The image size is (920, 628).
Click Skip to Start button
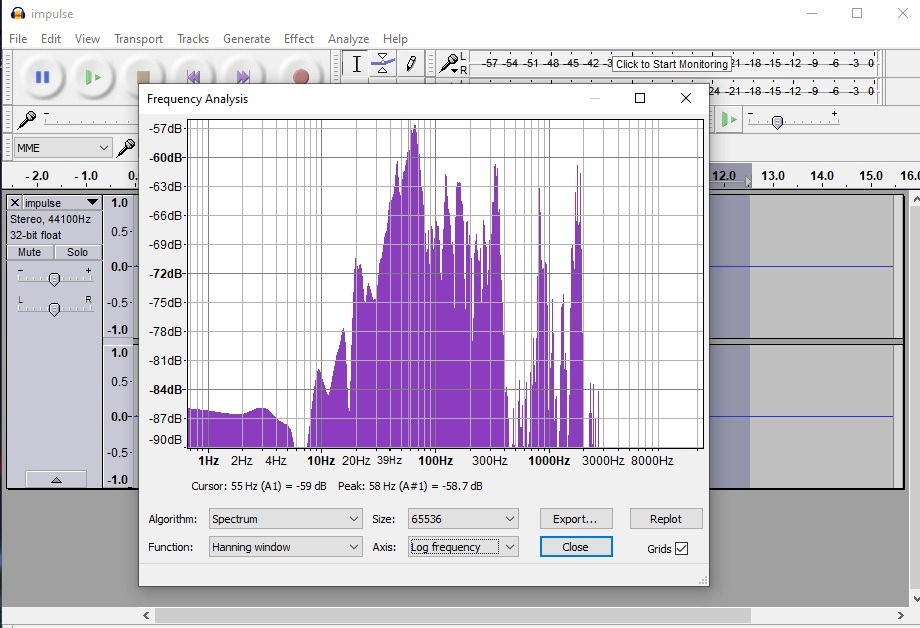193,77
